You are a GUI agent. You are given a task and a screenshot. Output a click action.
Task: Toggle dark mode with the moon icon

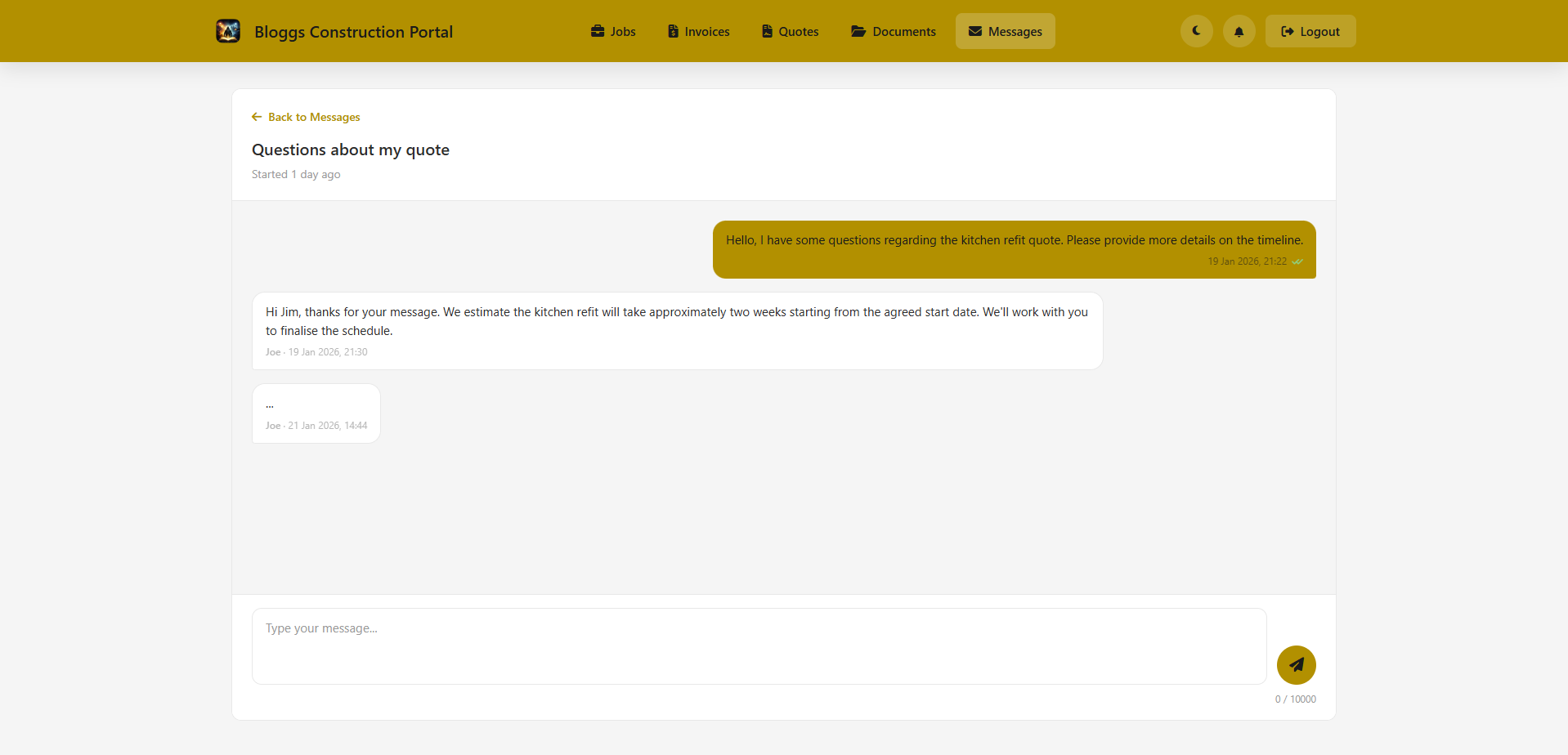(1195, 30)
